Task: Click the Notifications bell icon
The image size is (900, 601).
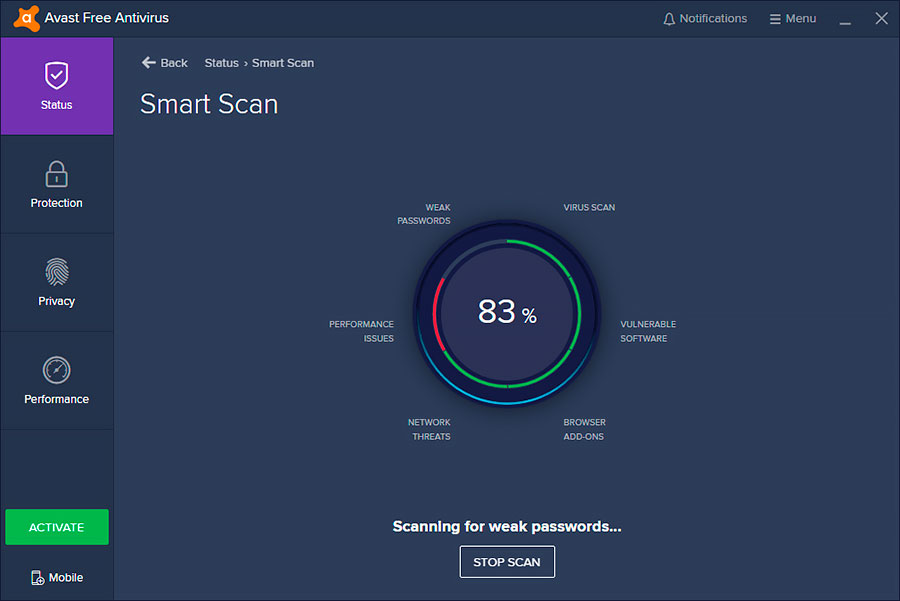Action: pyautogui.click(x=669, y=19)
